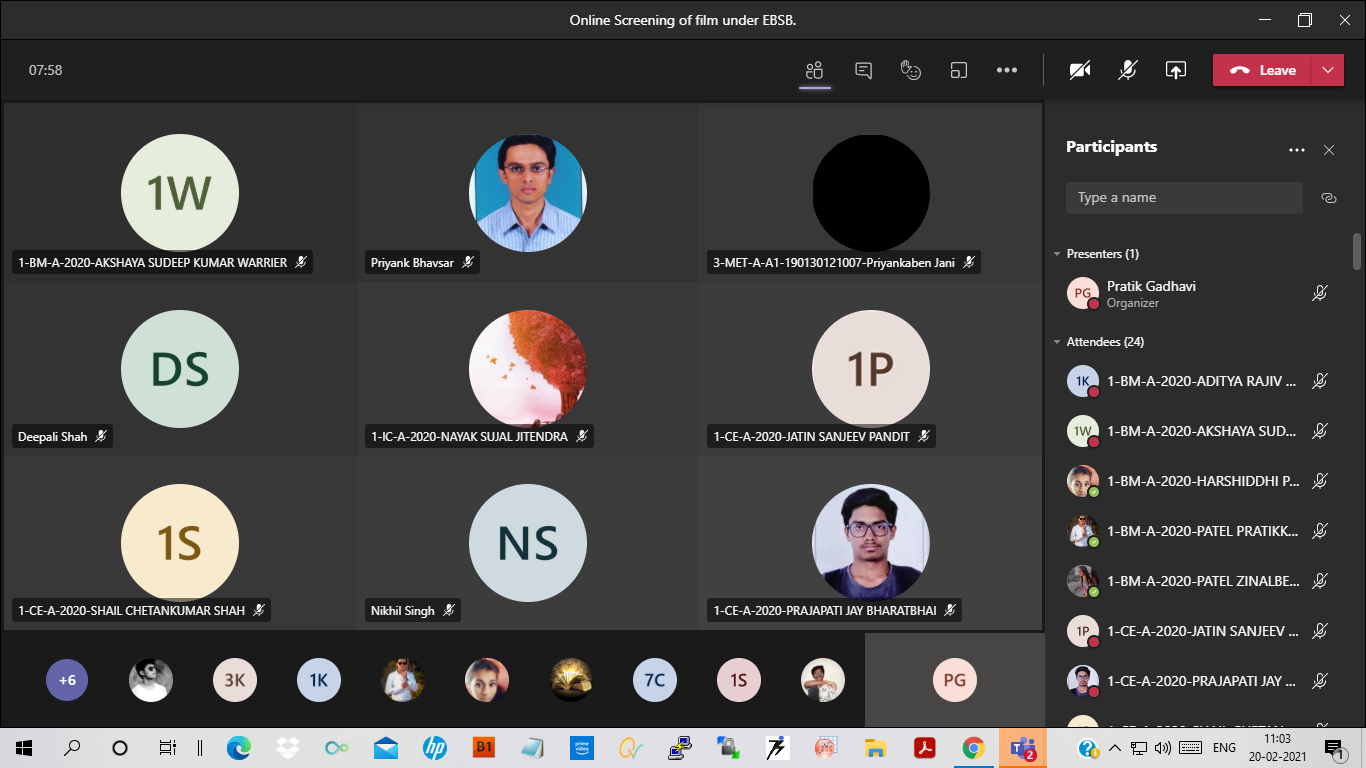Collapse the Attendees (24) section
The height and width of the screenshot is (768, 1366).
(x=1057, y=342)
